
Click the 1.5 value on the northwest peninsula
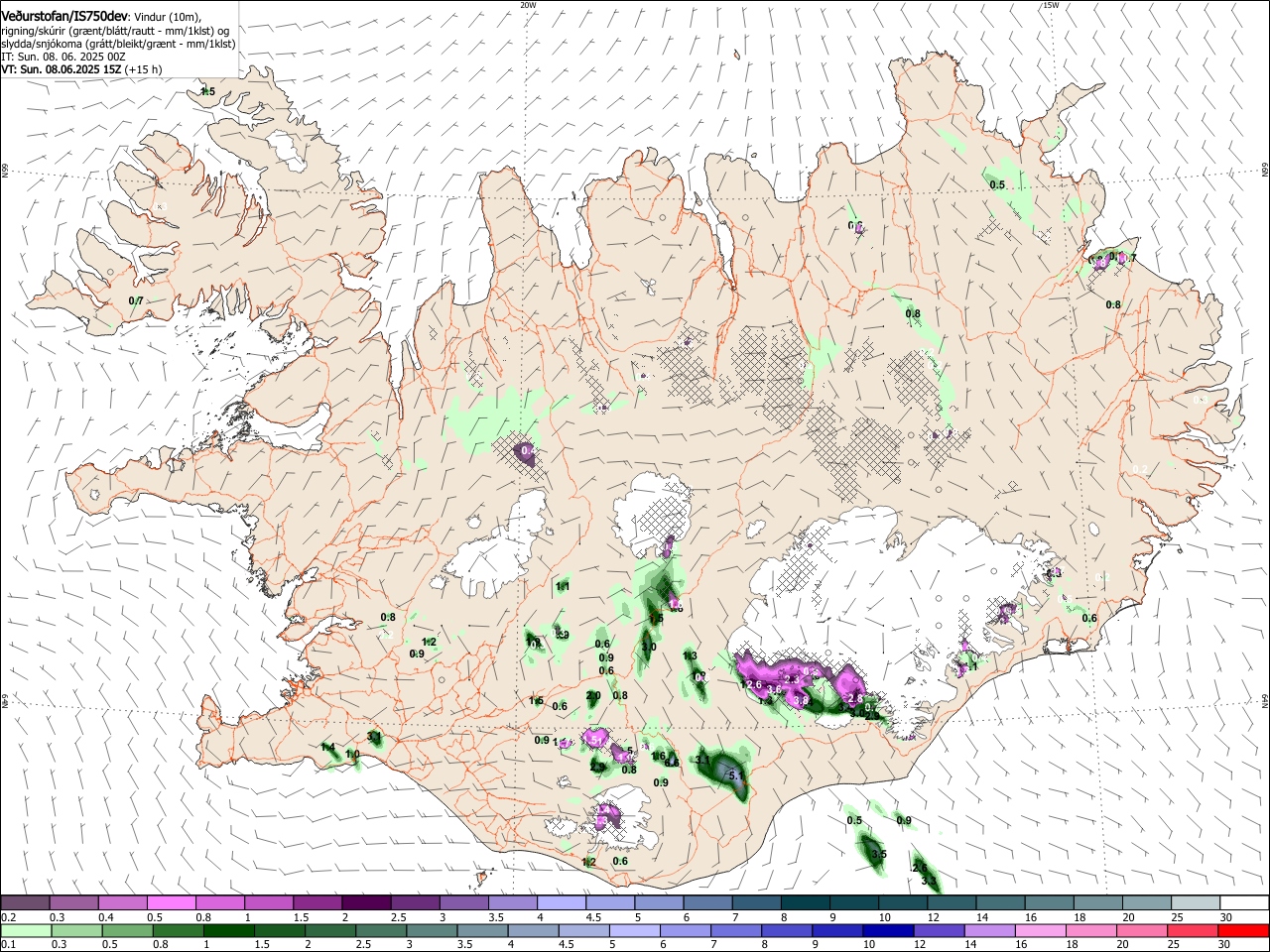pos(207,92)
